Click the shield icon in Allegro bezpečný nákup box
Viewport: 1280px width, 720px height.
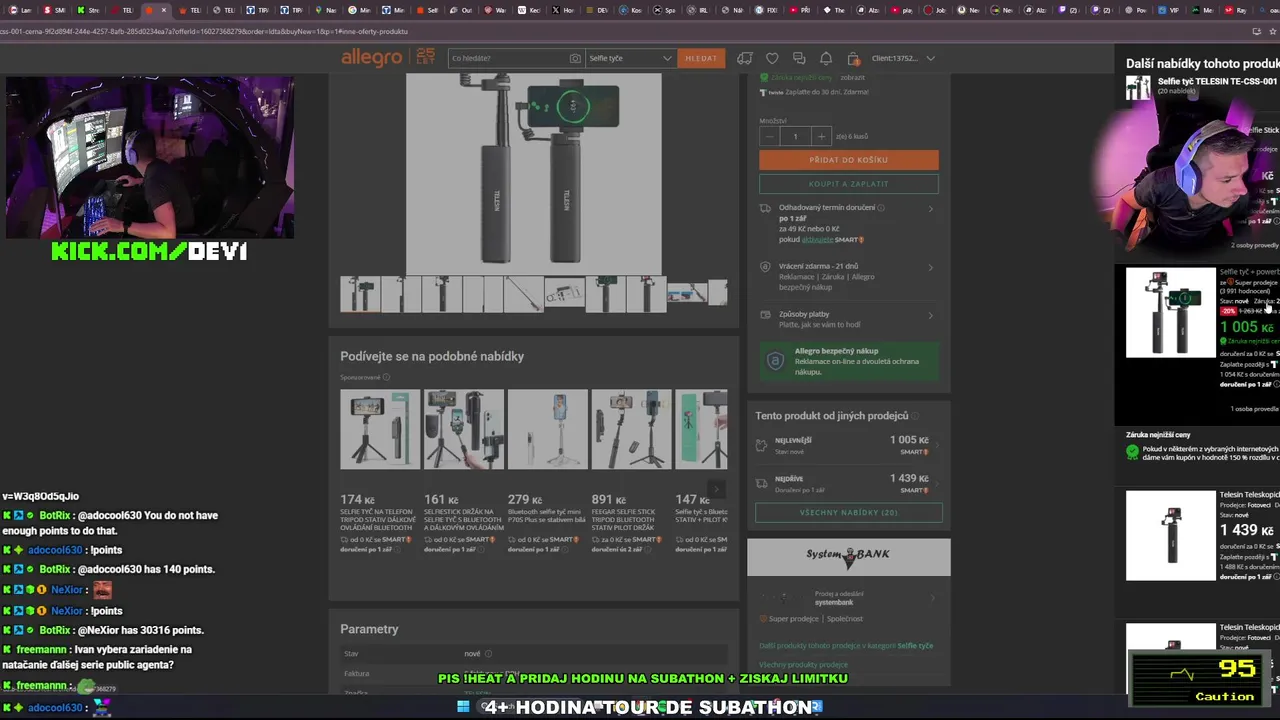point(775,361)
